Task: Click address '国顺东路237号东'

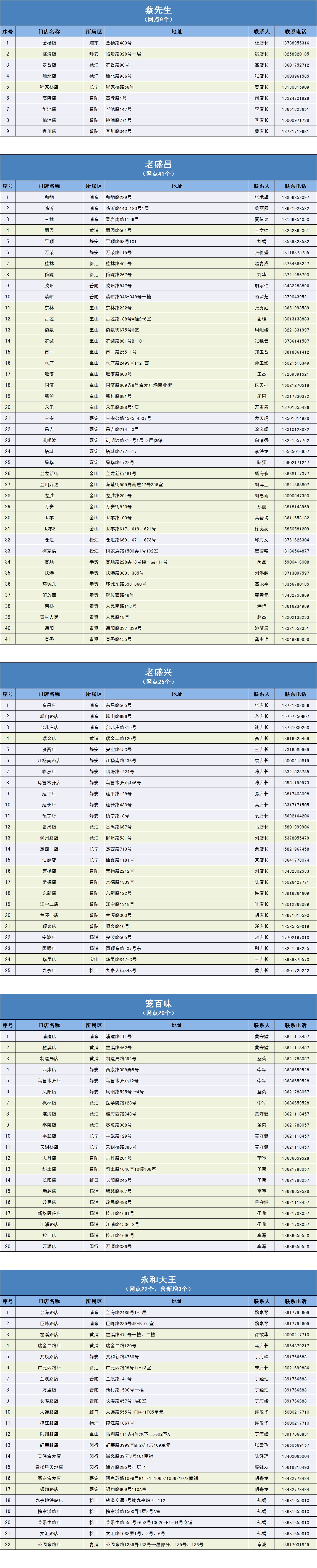Action: pos(124,948)
